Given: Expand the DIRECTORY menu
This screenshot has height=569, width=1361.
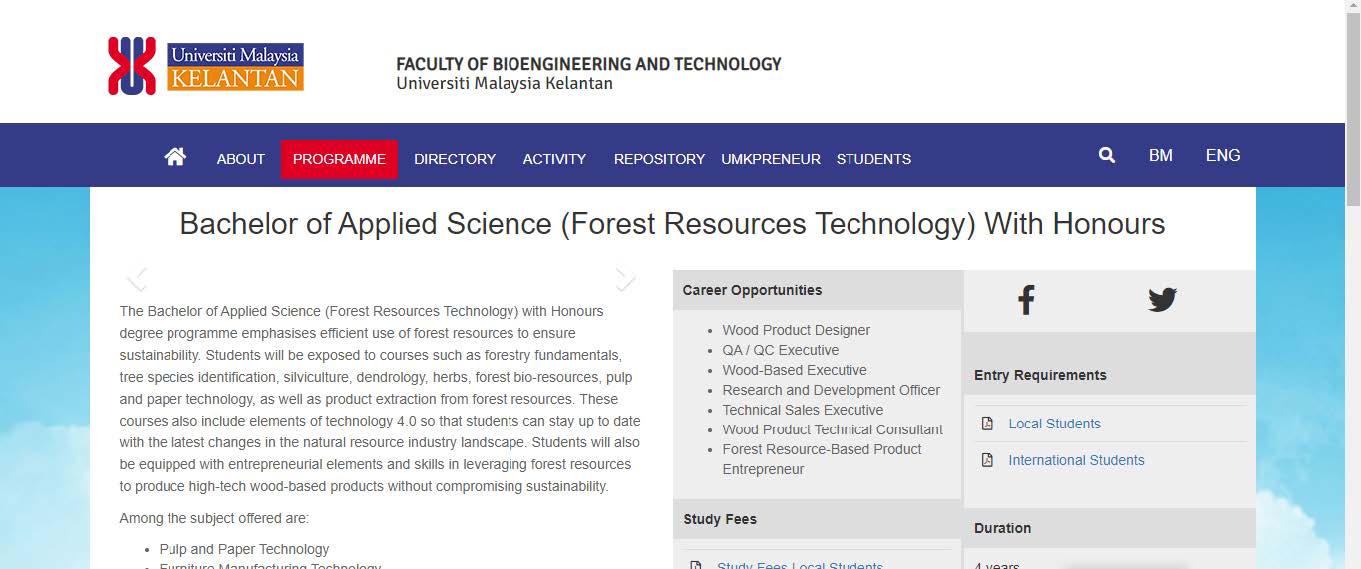Looking at the screenshot, I should (x=455, y=159).
